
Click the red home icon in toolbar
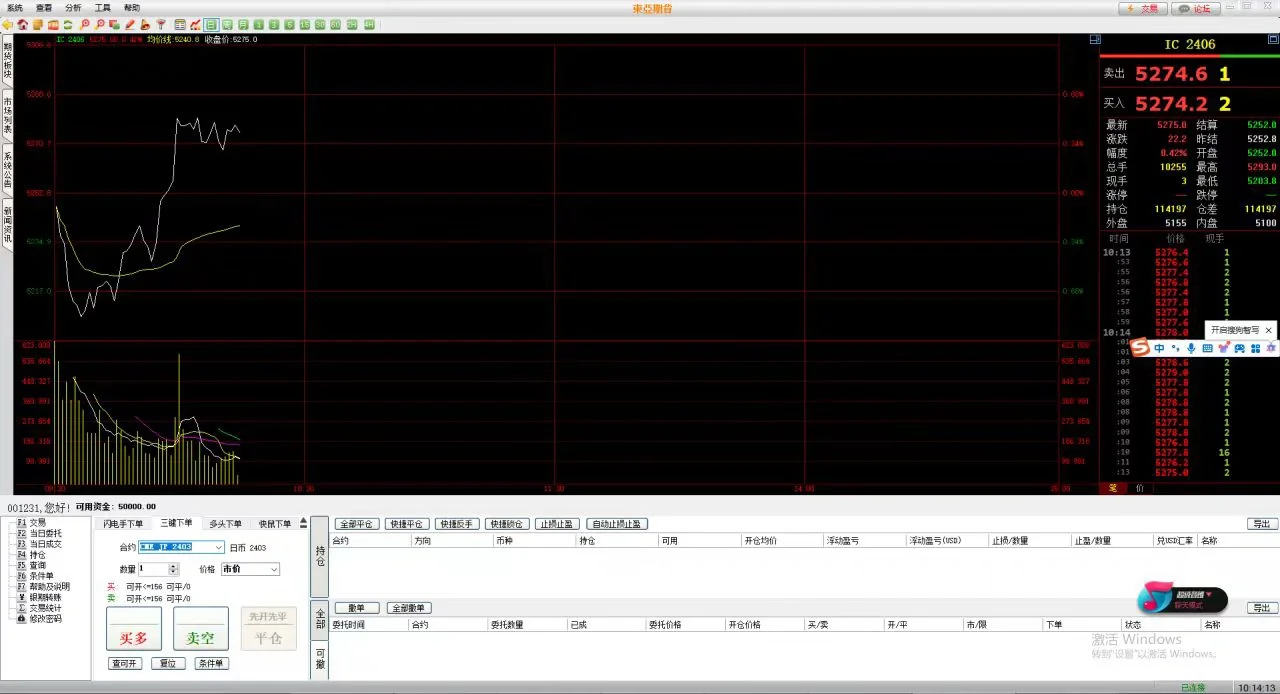[x=22, y=24]
